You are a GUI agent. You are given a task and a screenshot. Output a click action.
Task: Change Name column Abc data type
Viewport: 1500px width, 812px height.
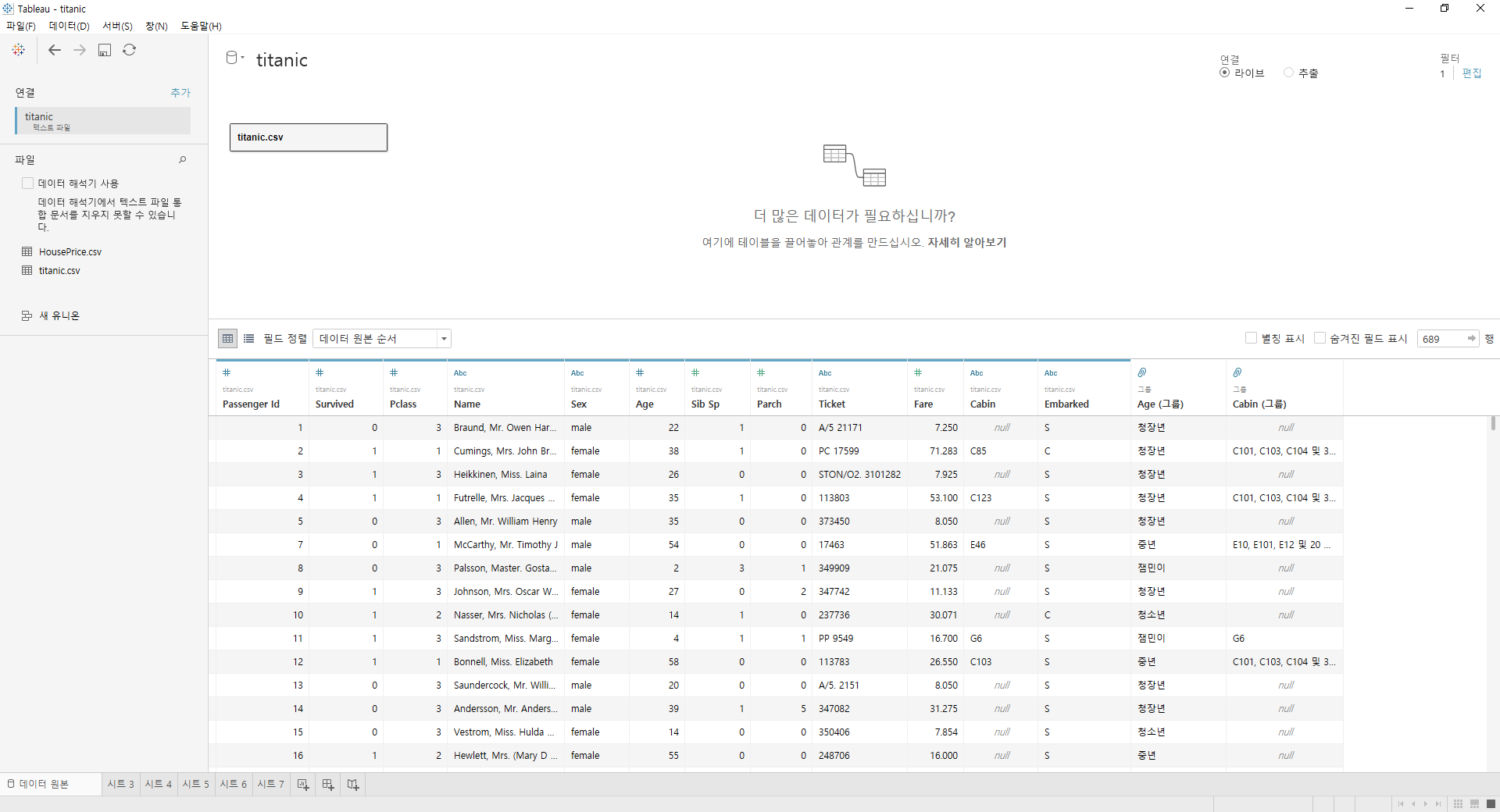coord(460,373)
